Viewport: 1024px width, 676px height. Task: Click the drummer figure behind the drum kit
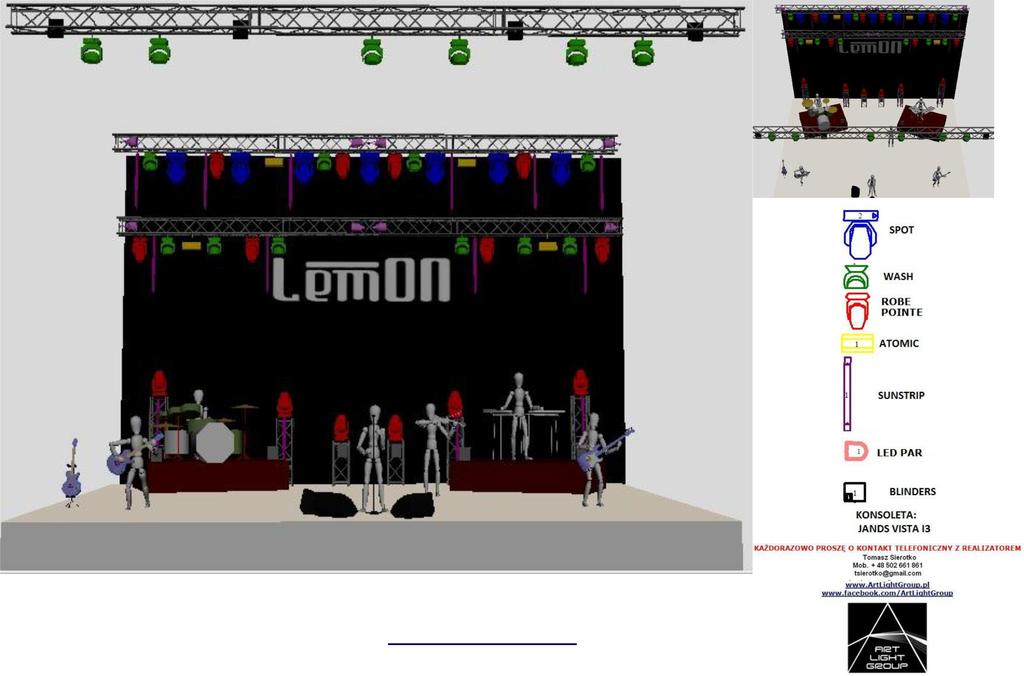(198, 404)
